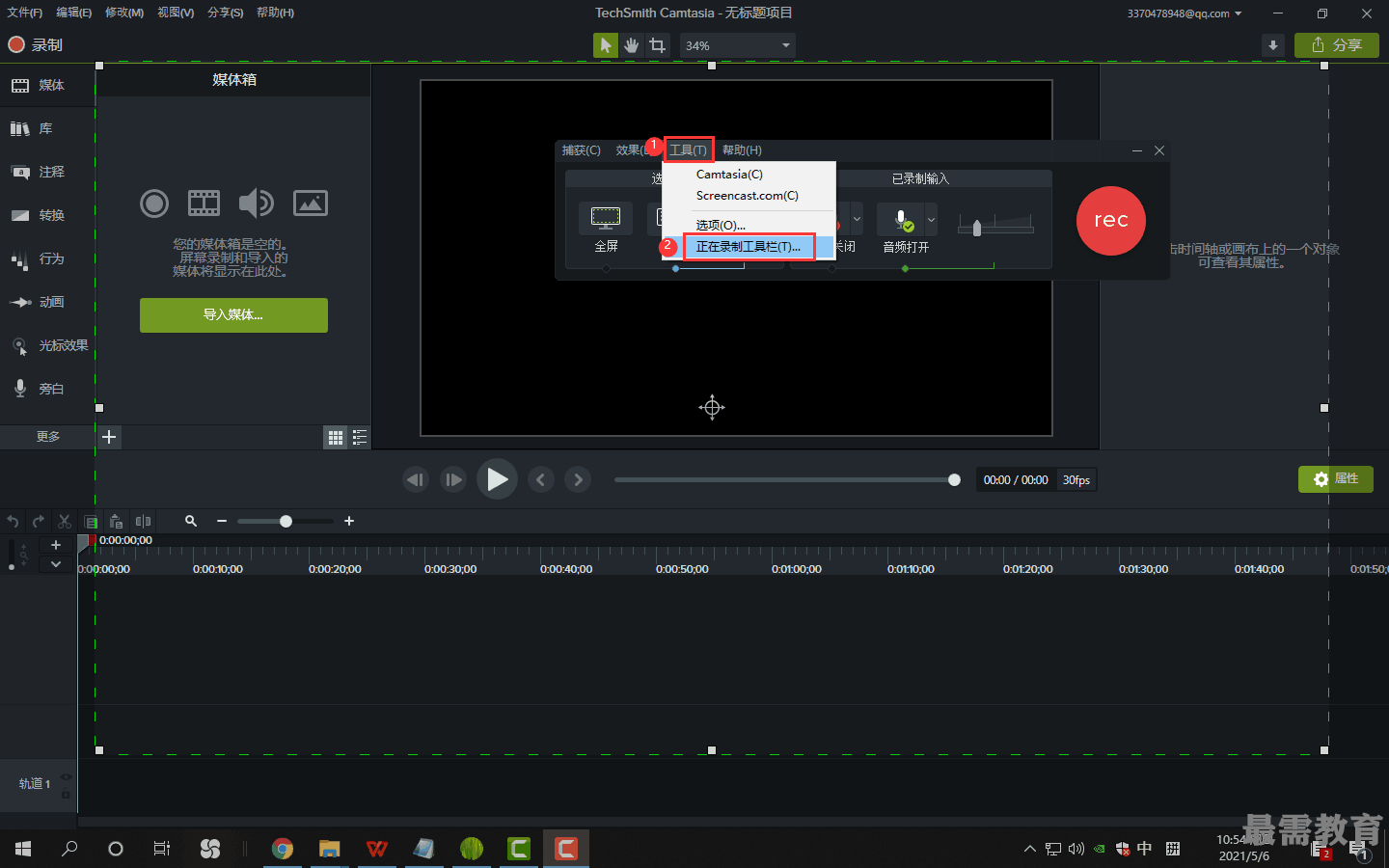This screenshot has height=868, width=1389.
Task: Open the 光标效果 cursor effects tab
Action: pyautogui.click(x=47, y=345)
